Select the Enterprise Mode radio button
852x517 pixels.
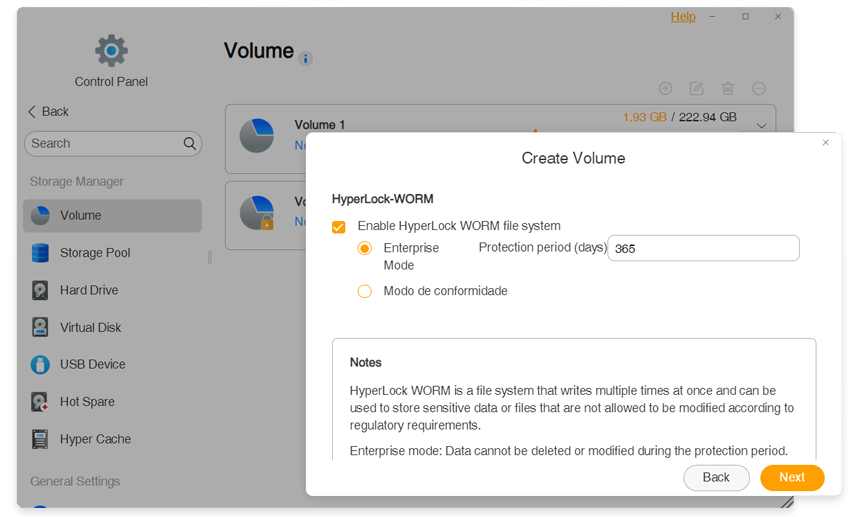click(365, 248)
